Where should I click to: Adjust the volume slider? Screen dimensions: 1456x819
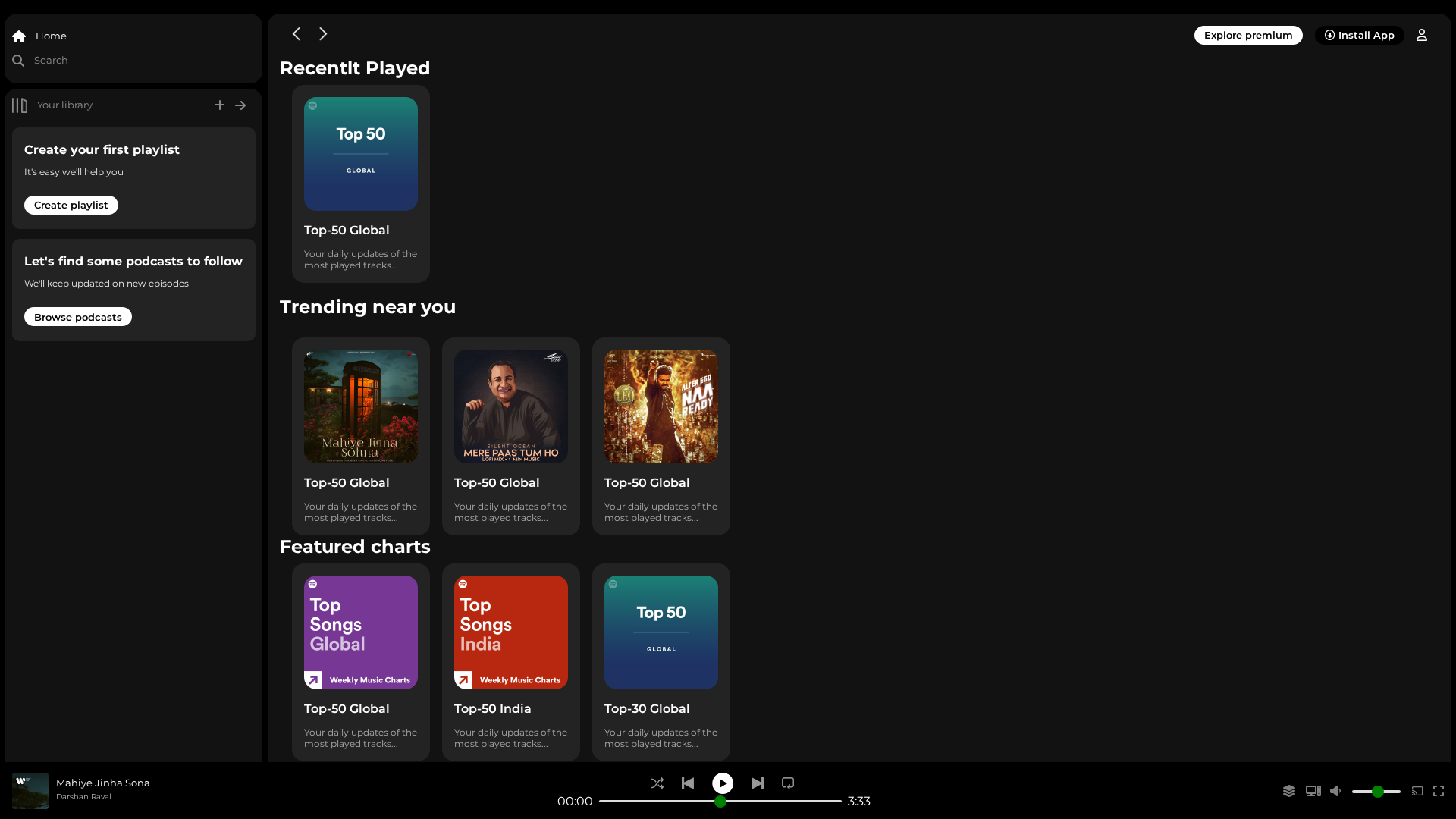coord(1376,792)
